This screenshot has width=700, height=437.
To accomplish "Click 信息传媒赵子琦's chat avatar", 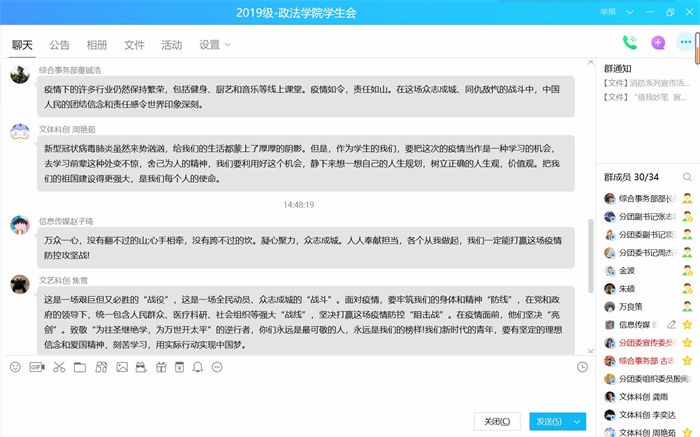I will (20, 225).
